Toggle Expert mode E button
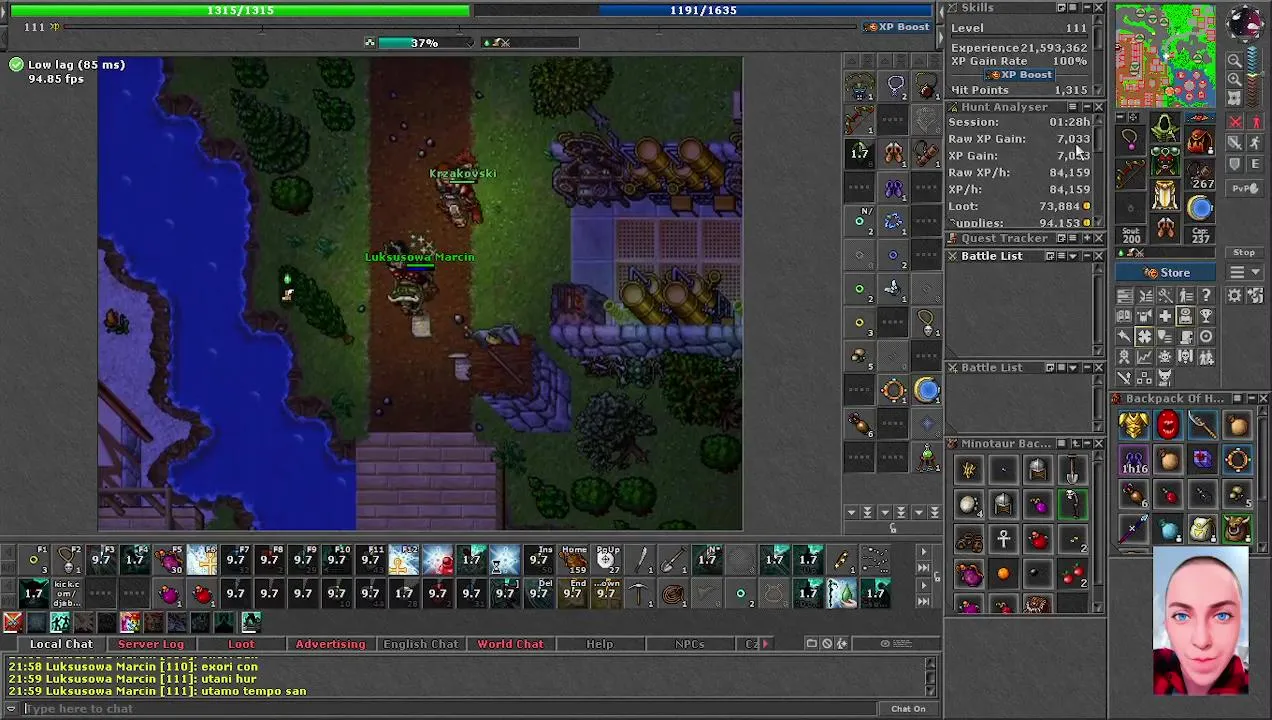Viewport: 1272px width, 720px height. [x=1255, y=164]
